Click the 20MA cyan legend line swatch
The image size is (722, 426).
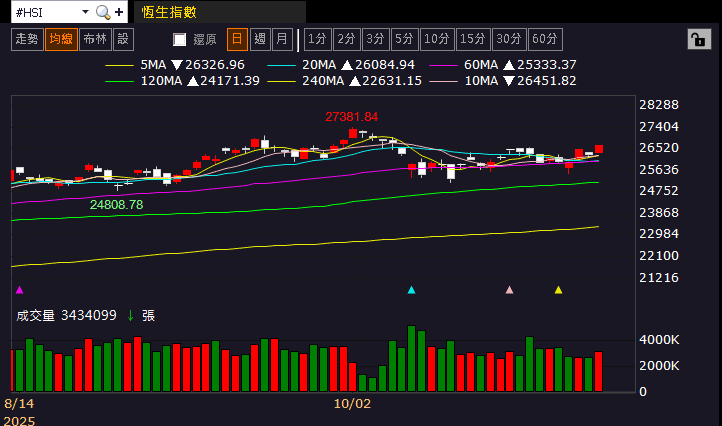[x=281, y=66]
